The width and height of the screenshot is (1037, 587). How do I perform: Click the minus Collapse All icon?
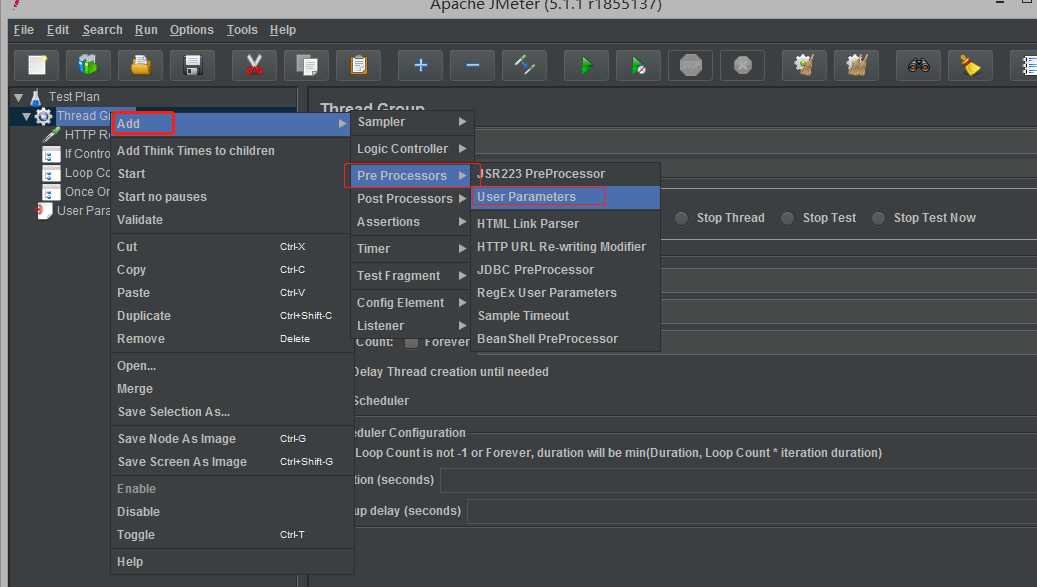pyautogui.click(x=472, y=65)
